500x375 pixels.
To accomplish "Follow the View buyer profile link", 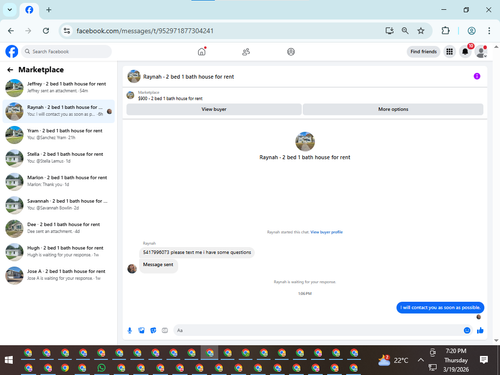I will 326,232.
